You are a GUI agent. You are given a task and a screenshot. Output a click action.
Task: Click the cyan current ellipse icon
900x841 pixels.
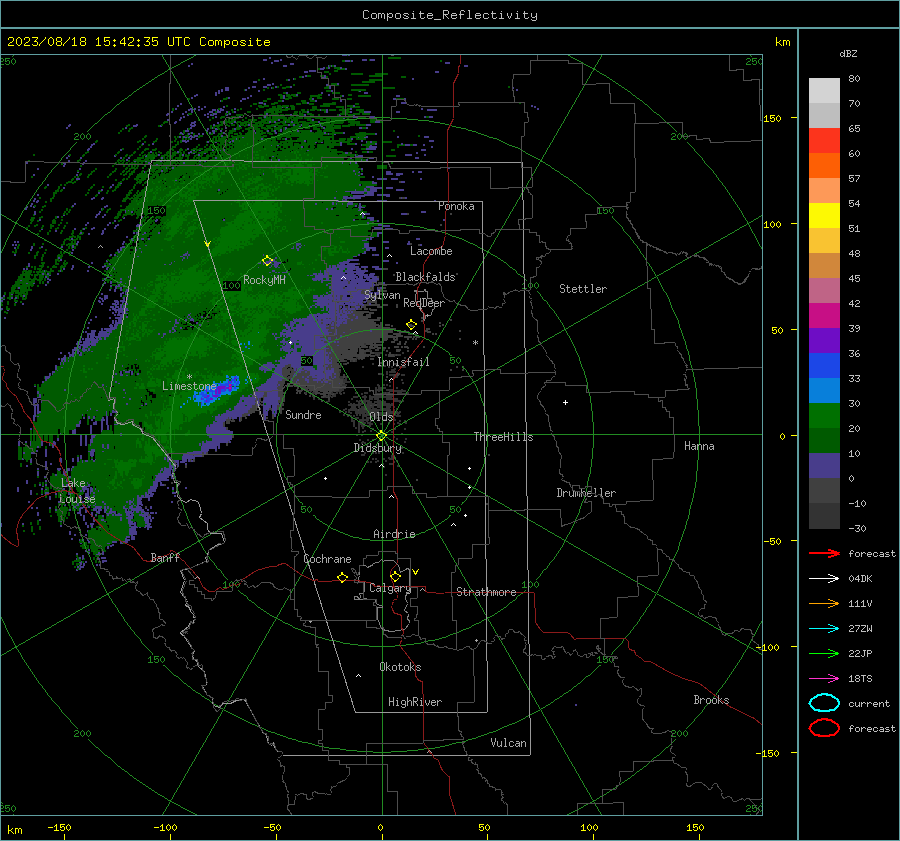[824, 703]
